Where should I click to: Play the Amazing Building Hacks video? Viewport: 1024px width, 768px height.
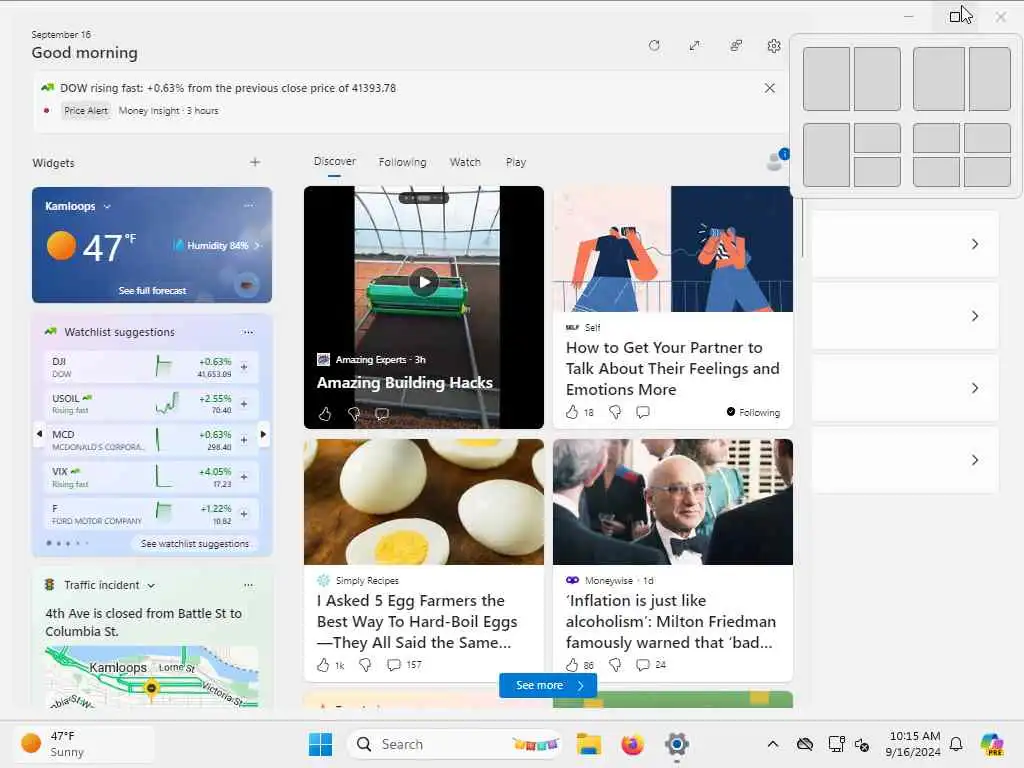[424, 282]
